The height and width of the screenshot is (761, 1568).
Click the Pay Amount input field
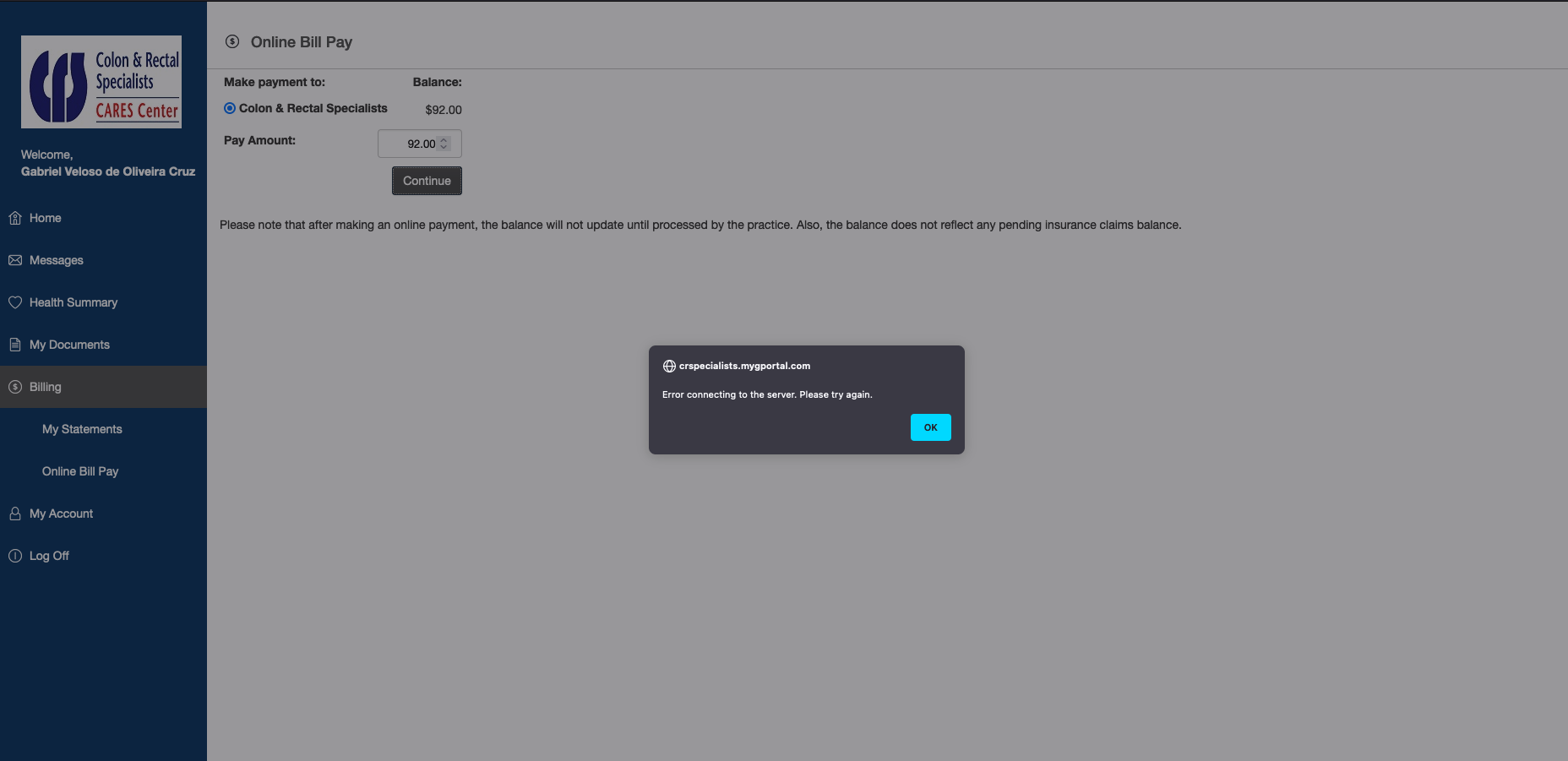click(419, 144)
